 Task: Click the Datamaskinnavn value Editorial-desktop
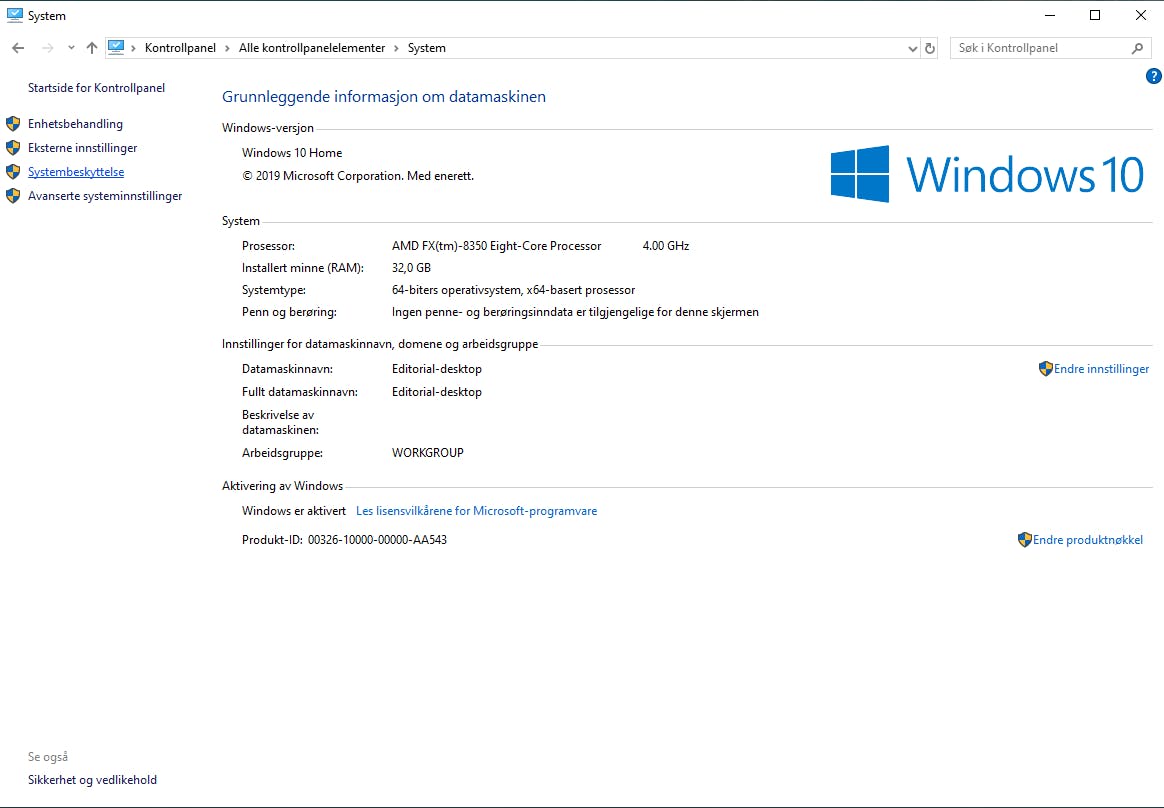(436, 369)
